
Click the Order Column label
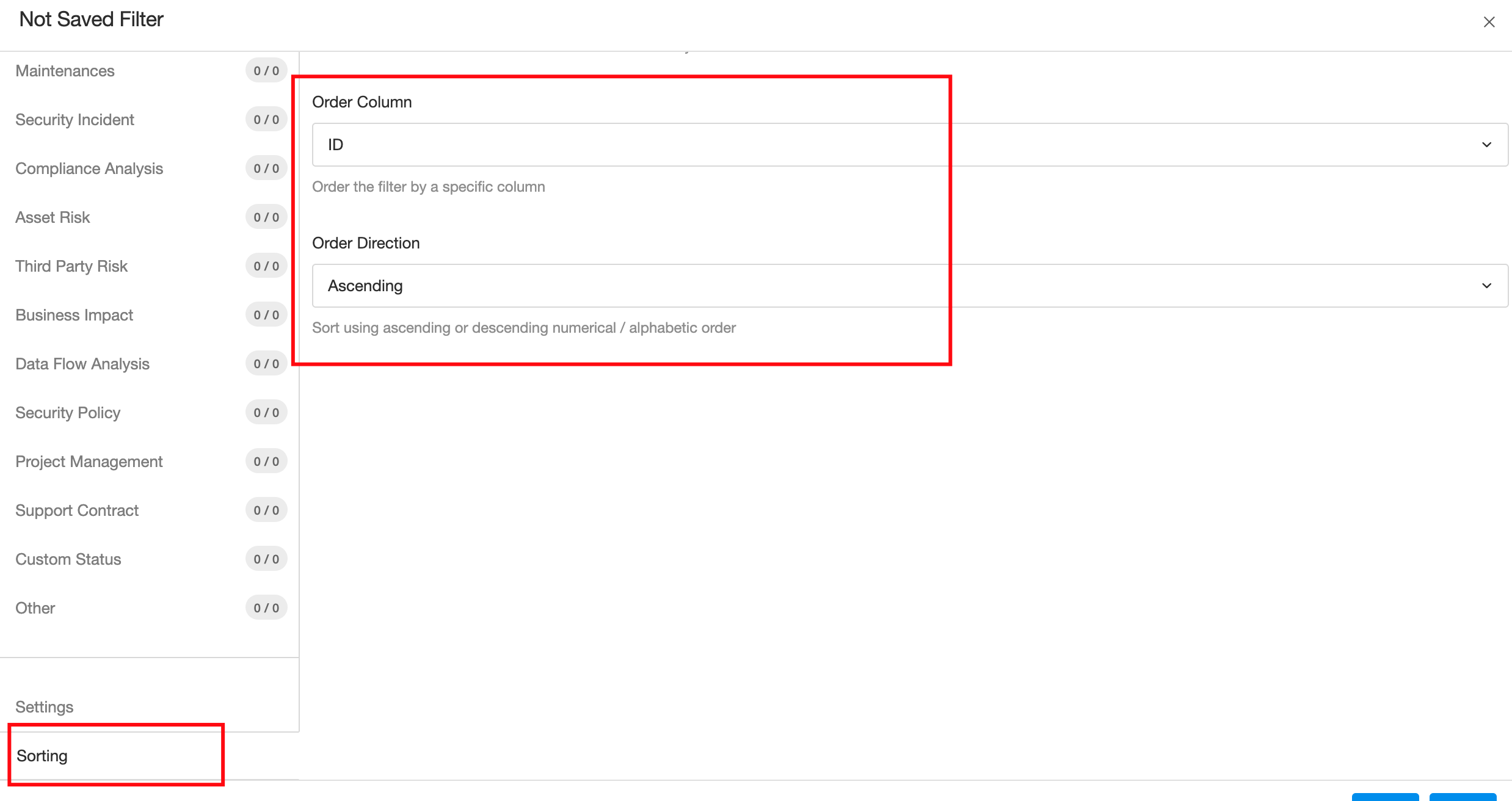tap(362, 102)
